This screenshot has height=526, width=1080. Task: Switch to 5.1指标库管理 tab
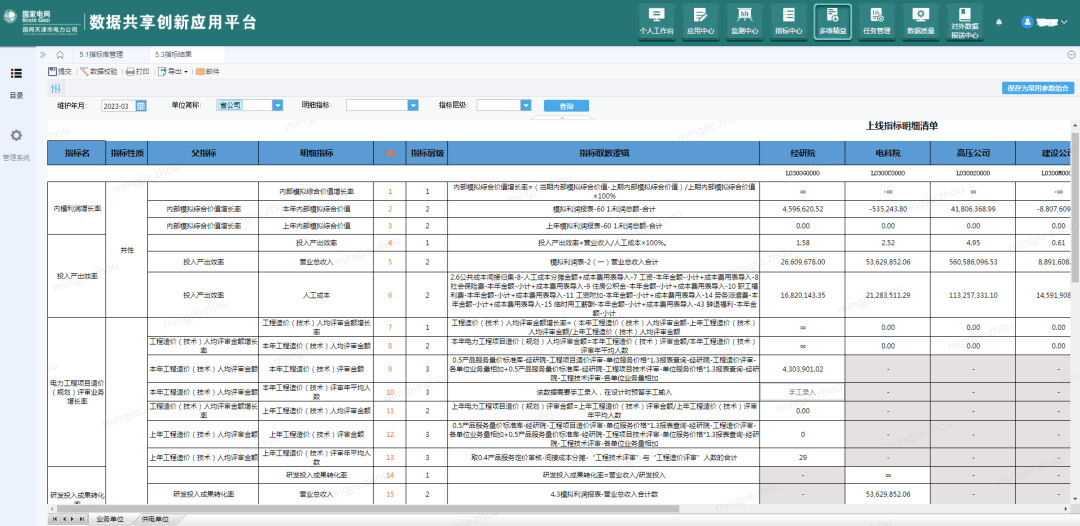[x=101, y=54]
